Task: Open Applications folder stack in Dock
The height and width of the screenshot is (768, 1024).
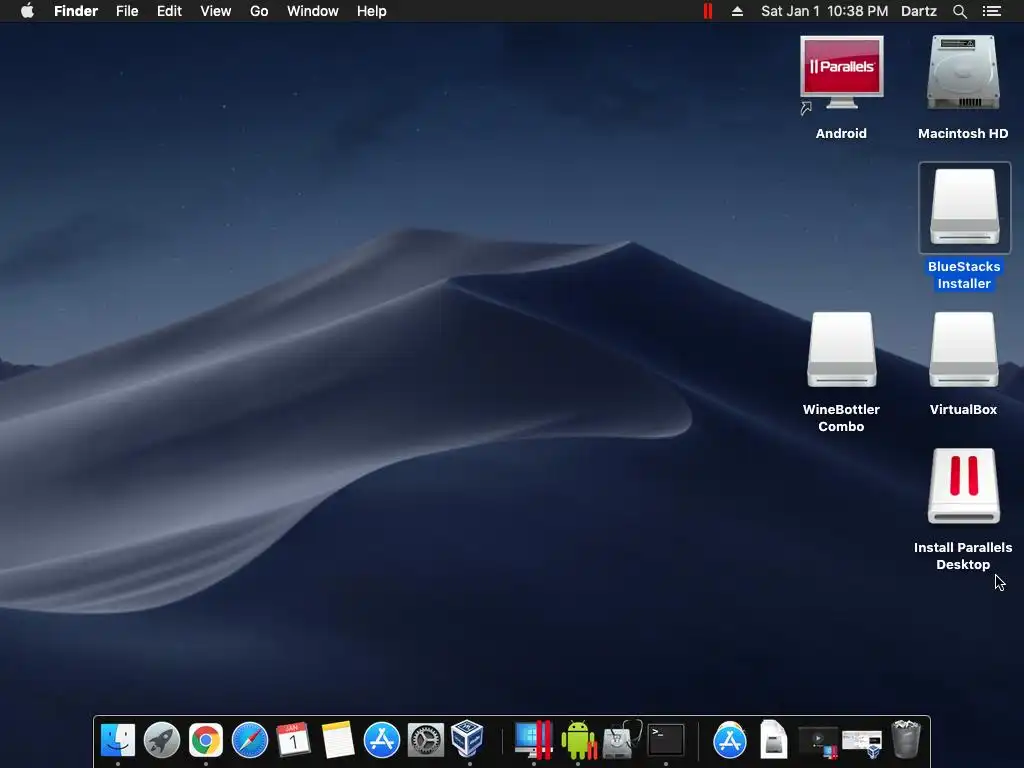Action: pyautogui.click(x=730, y=740)
